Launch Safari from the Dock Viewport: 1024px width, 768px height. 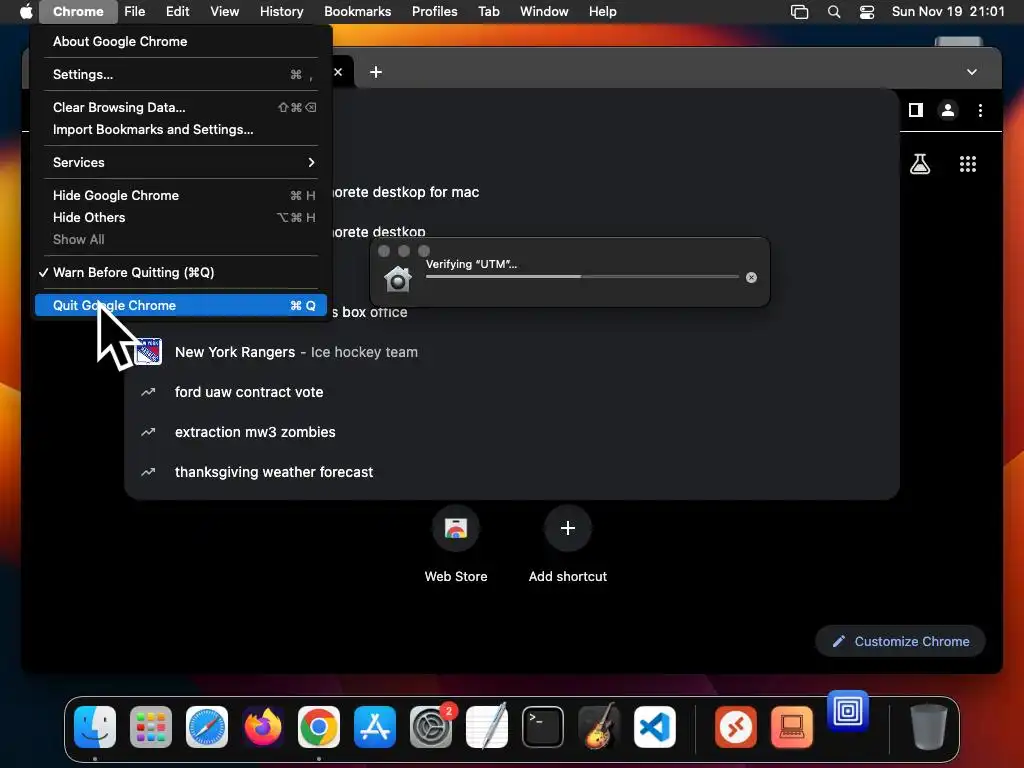pyautogui.click(x=207, y=727)
